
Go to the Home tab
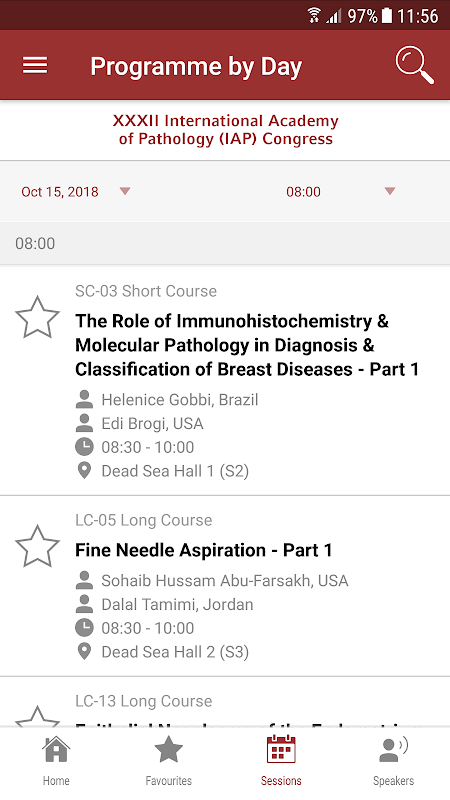(x=56, y=761)
